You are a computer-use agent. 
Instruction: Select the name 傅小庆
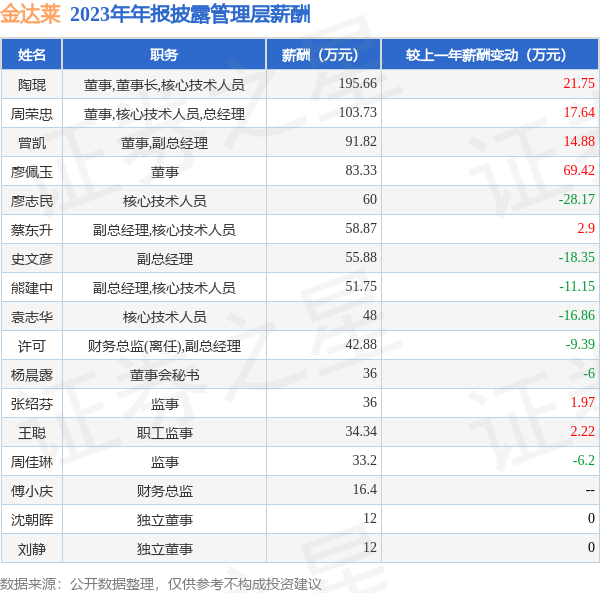32,491
